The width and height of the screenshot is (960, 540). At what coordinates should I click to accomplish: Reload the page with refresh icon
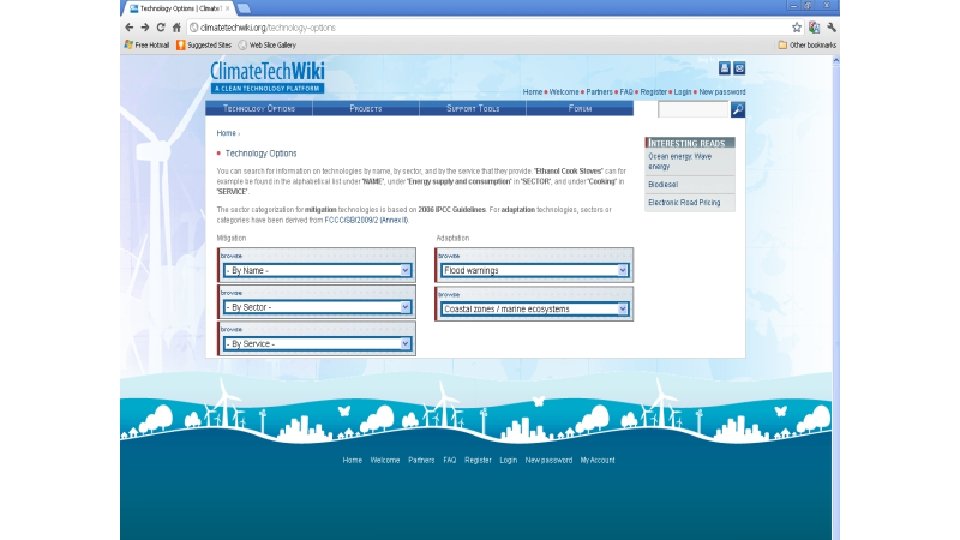coord(160,27)
